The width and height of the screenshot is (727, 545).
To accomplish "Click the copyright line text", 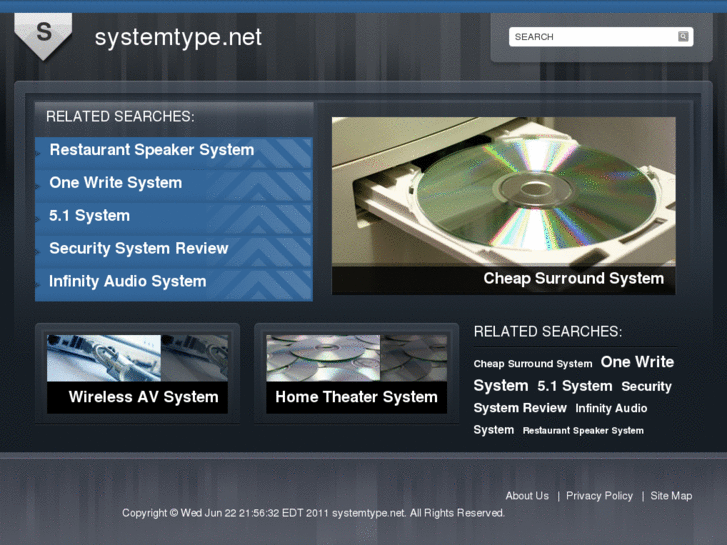I will click(x=313, y=513).
